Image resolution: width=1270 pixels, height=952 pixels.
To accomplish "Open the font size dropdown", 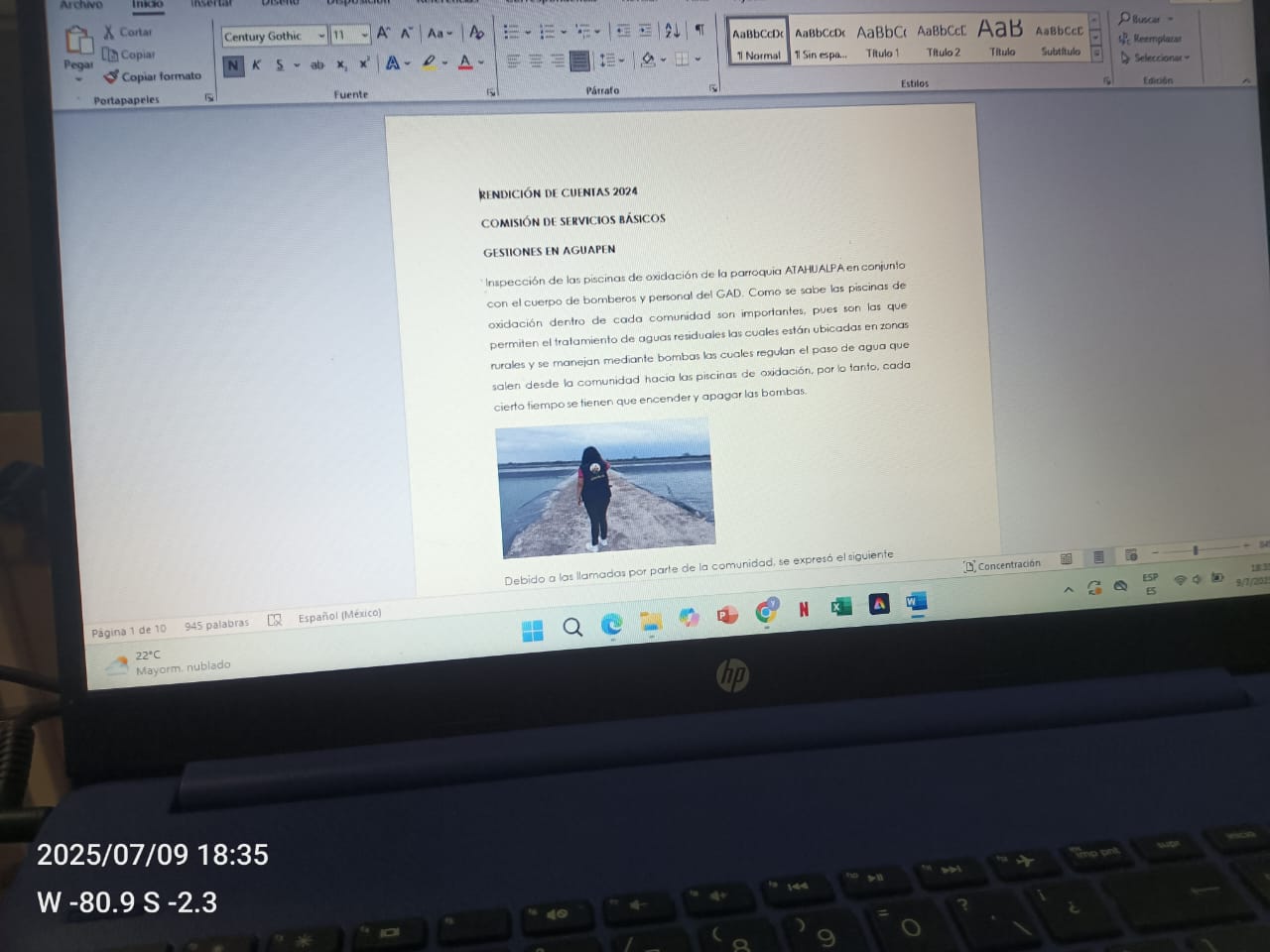I will point(364,36).
